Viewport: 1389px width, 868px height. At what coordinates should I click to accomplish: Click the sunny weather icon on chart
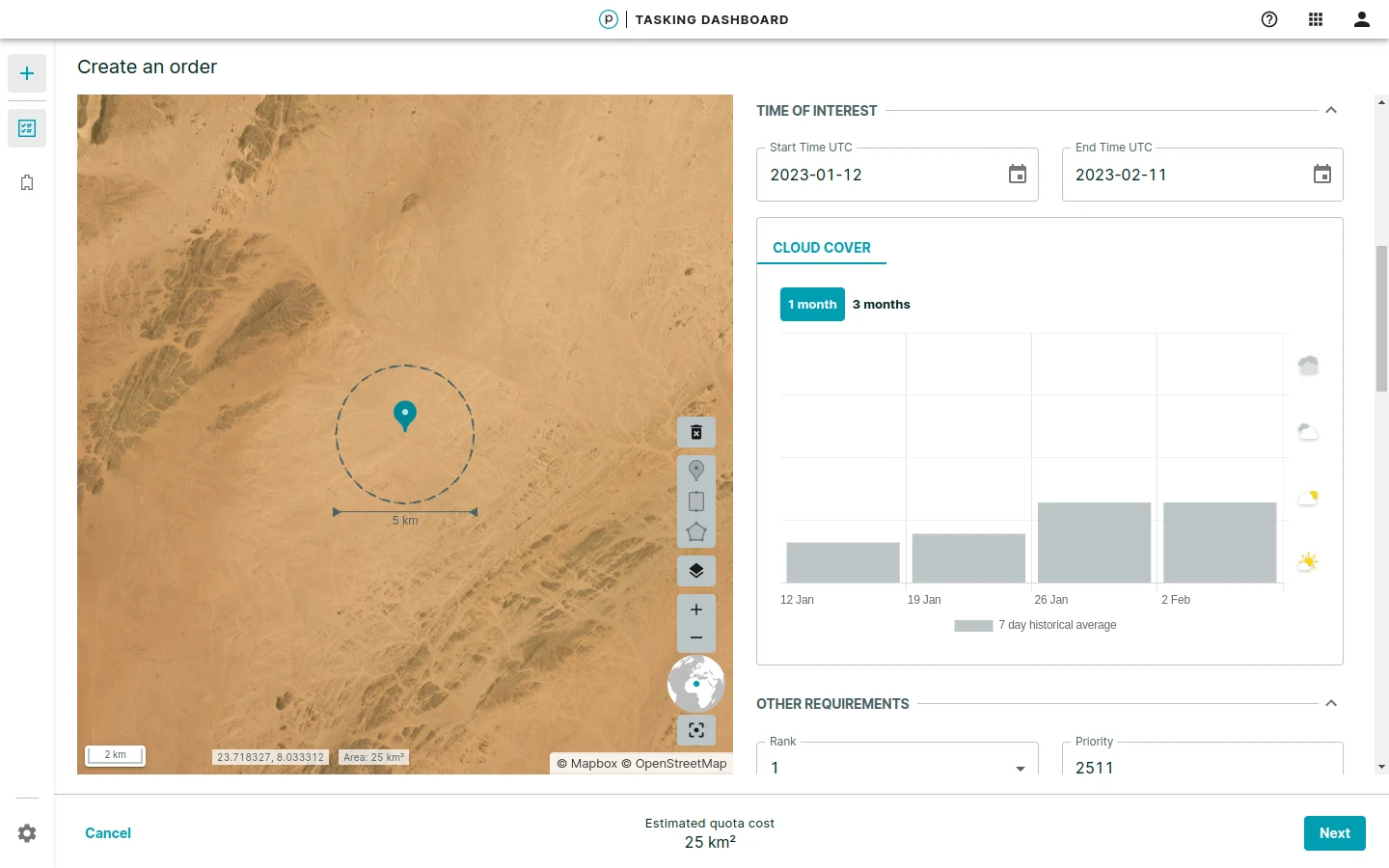point(1308,561)
